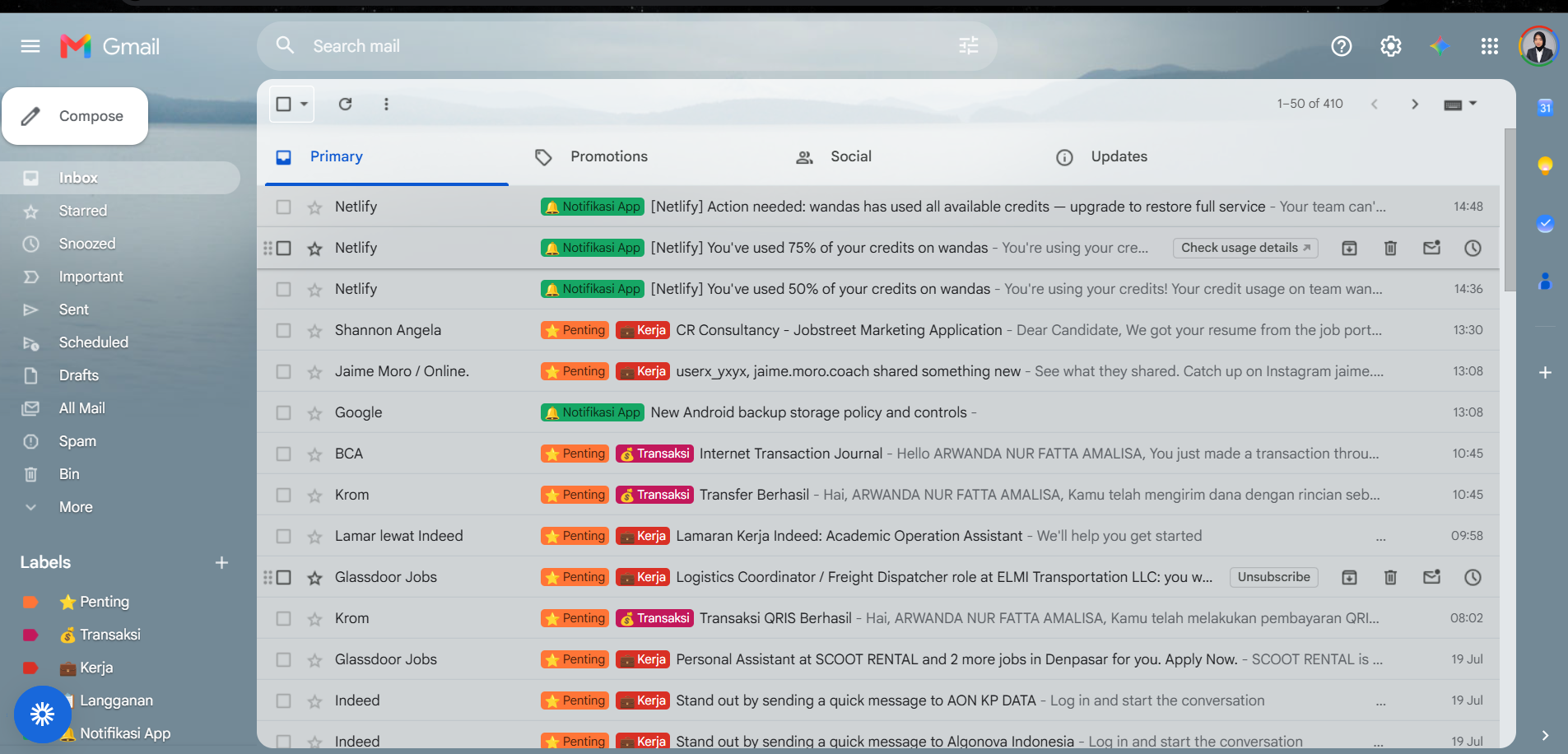
Task: Open the main menu hamburger icon
Action: 30,46
